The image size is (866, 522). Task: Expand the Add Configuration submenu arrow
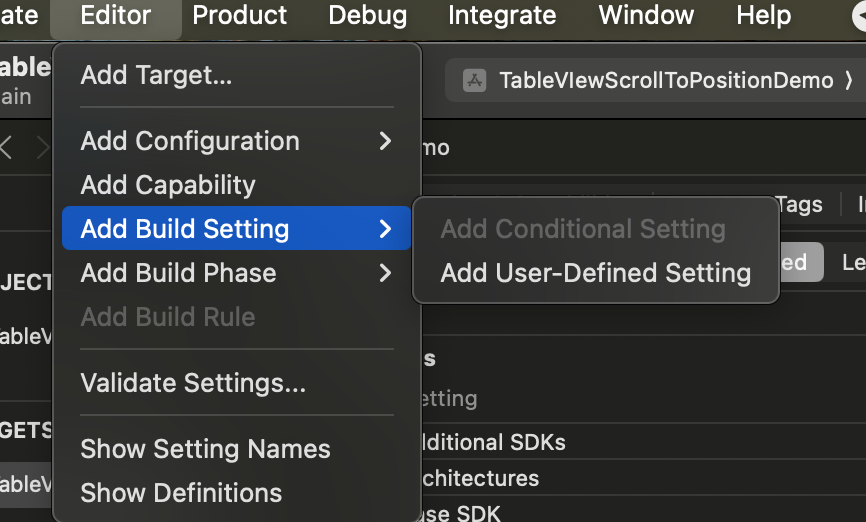385,141
